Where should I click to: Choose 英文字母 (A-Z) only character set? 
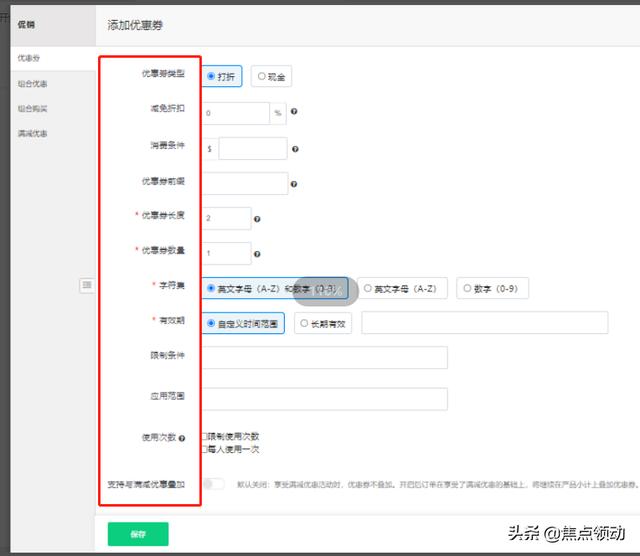pos(399,289)
